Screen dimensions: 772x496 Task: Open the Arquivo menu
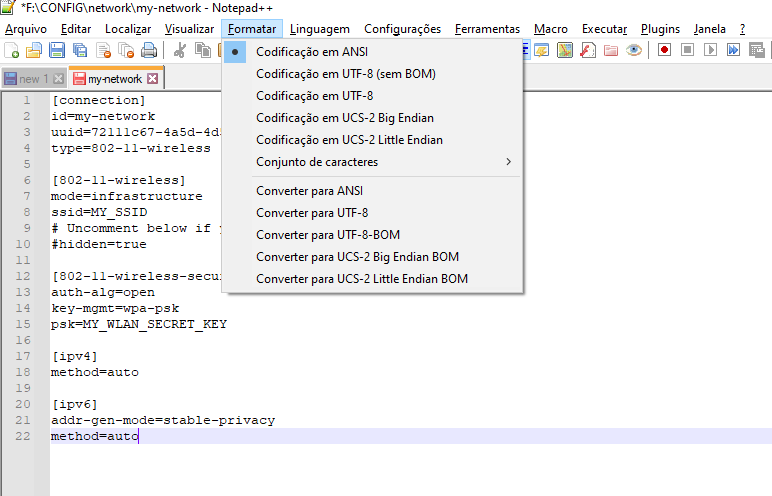[26, 29]
